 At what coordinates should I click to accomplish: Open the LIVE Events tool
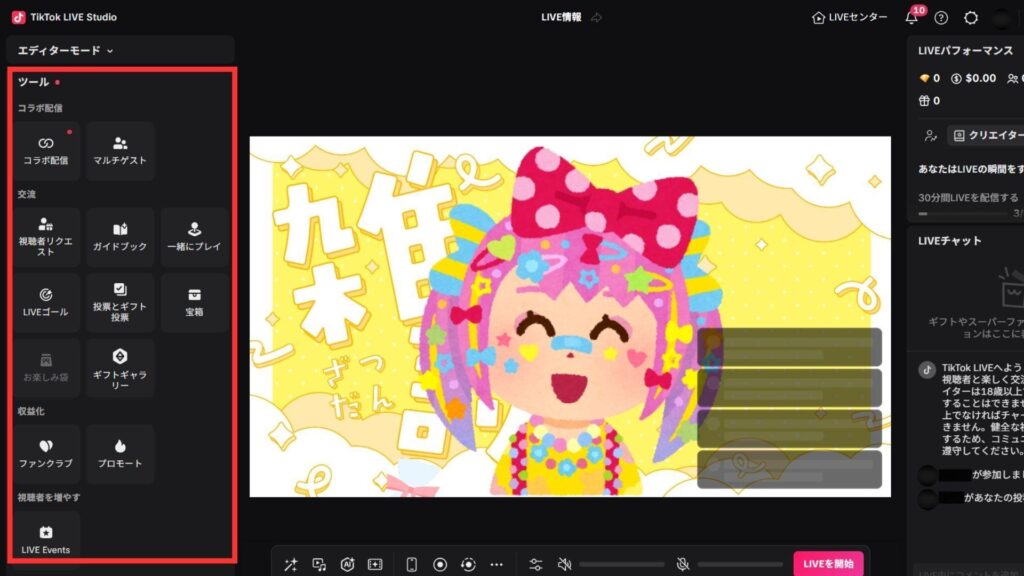pos(46,540)
